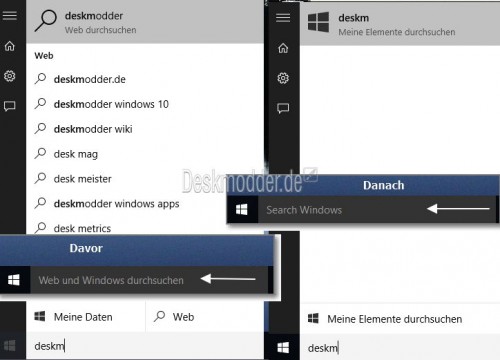Select suggestion deskmodder windows apps

127,204
